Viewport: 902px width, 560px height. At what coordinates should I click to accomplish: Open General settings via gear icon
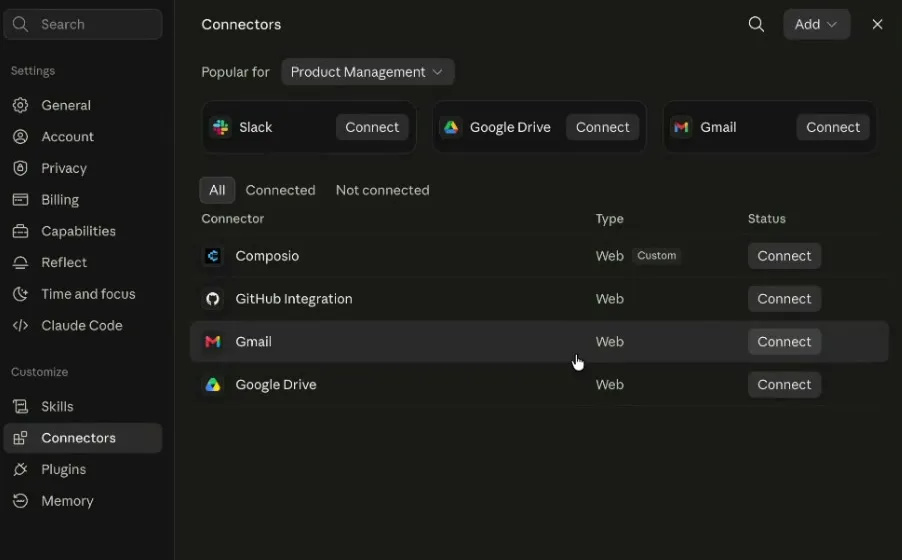click(20, 105)
